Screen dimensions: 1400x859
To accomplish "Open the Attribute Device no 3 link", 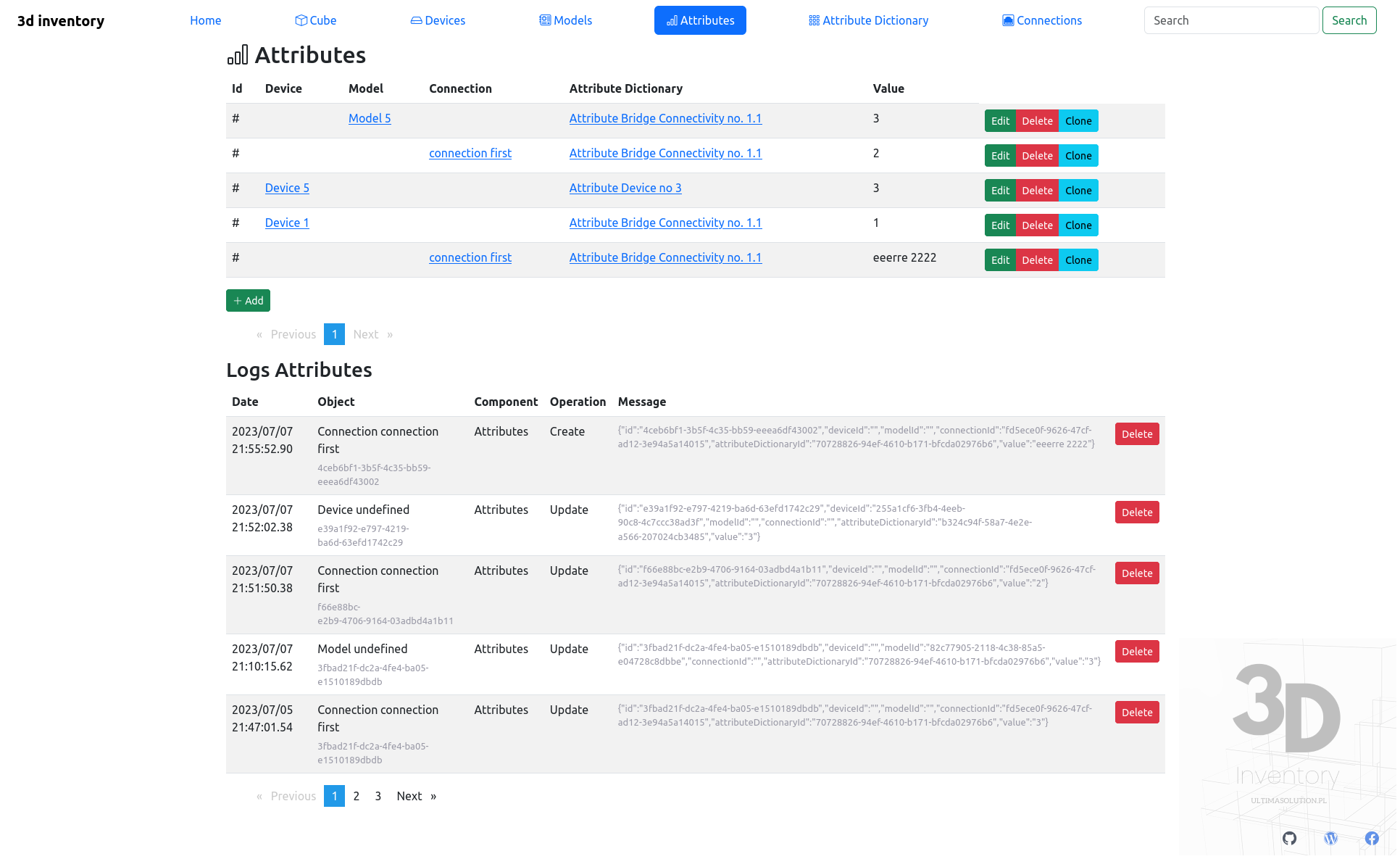I will click(625, 188).
